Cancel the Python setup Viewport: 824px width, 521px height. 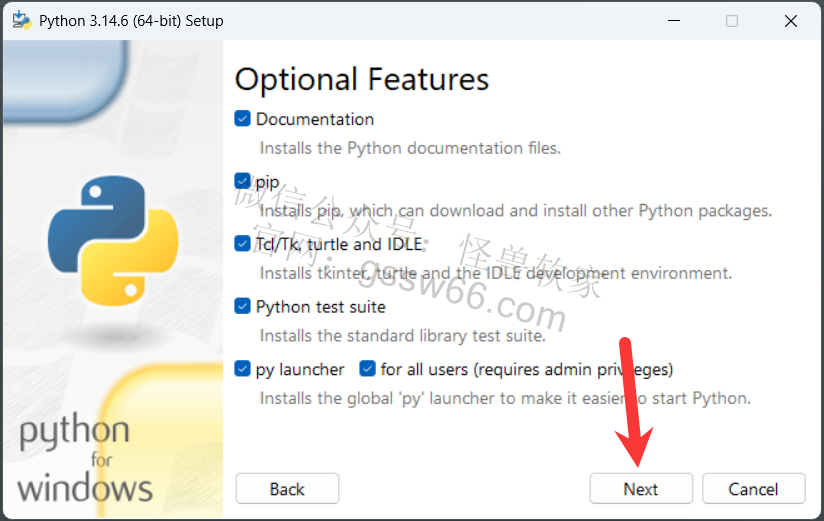pos(753,489)
